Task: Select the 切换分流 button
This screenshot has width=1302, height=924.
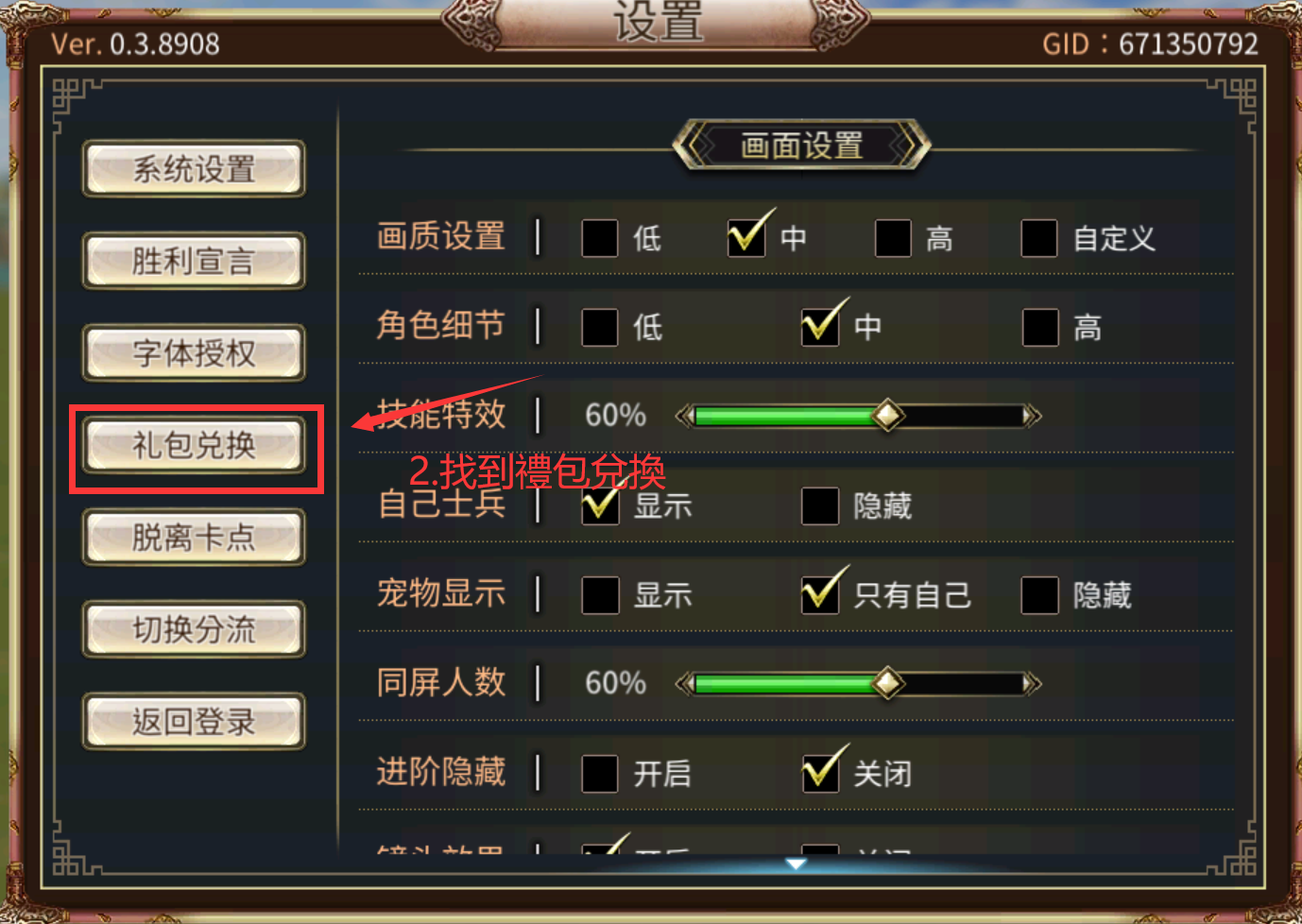Action: (194, 629)
